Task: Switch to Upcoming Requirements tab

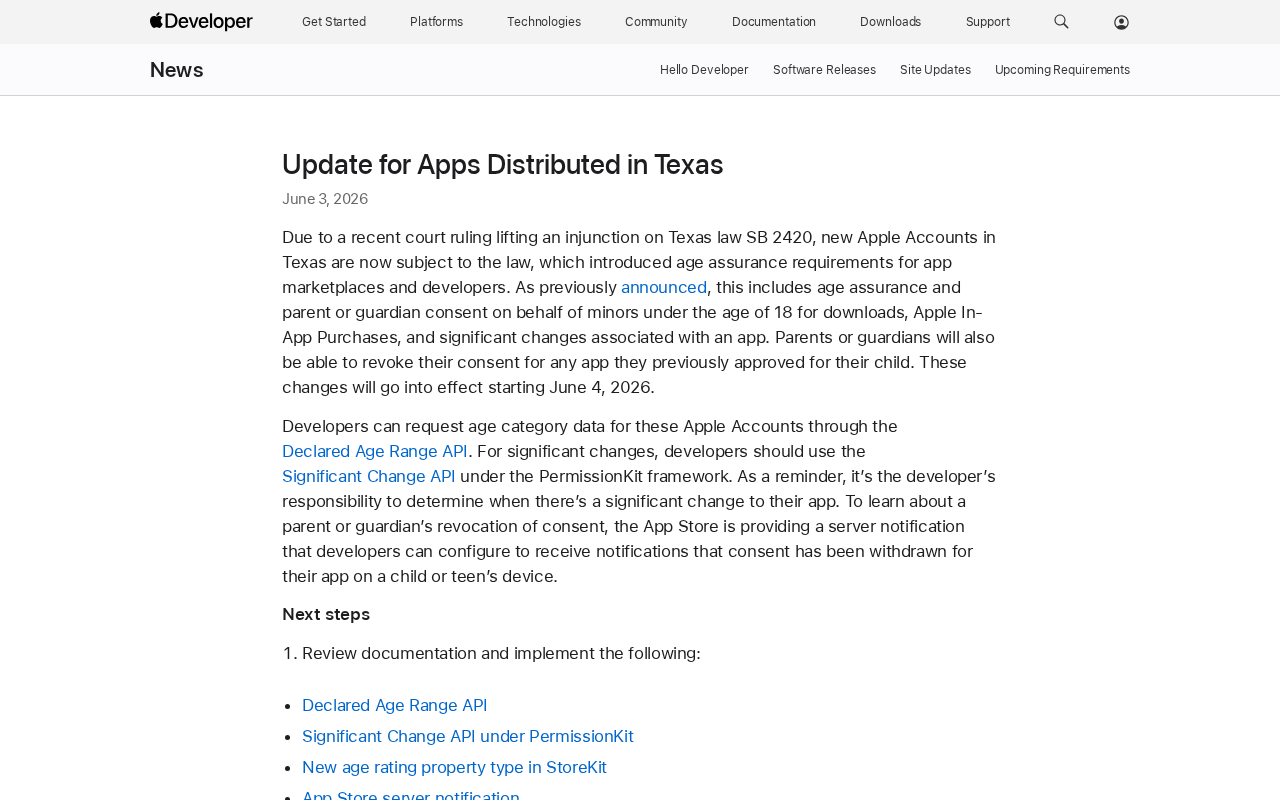Action: click(x=1062, y=70)
